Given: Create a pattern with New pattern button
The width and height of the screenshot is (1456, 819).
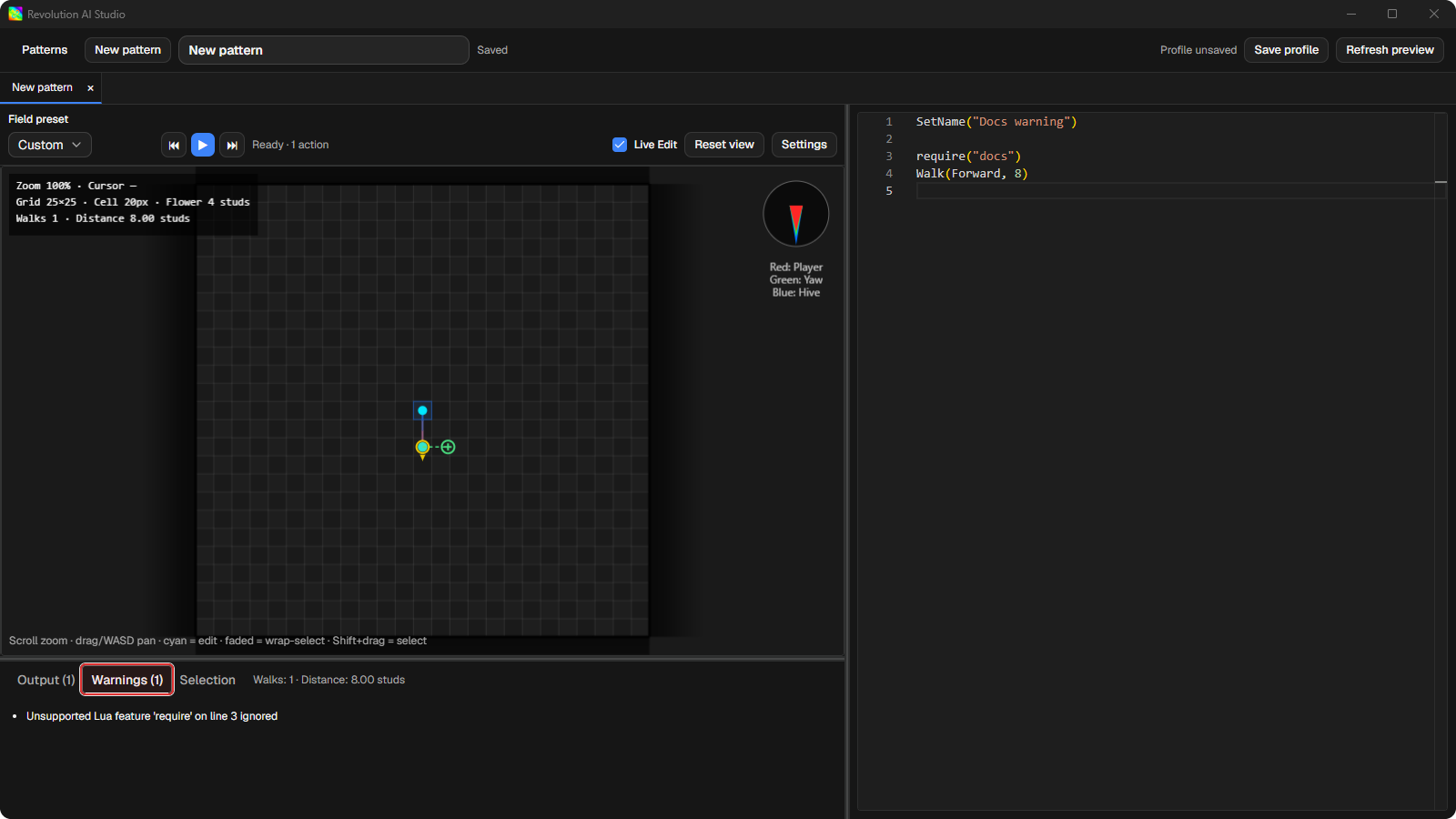Looking at the screenshot, I should pos(127,50).
